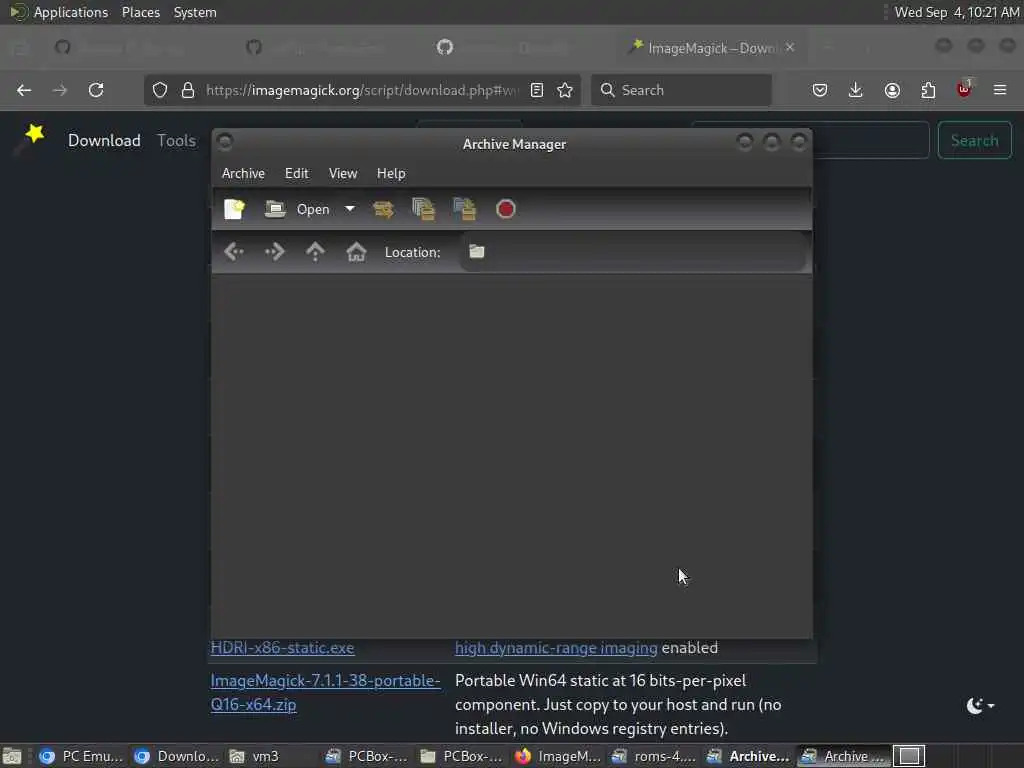
Task: Click the uBlock extension icon
Action: (965, 89)
